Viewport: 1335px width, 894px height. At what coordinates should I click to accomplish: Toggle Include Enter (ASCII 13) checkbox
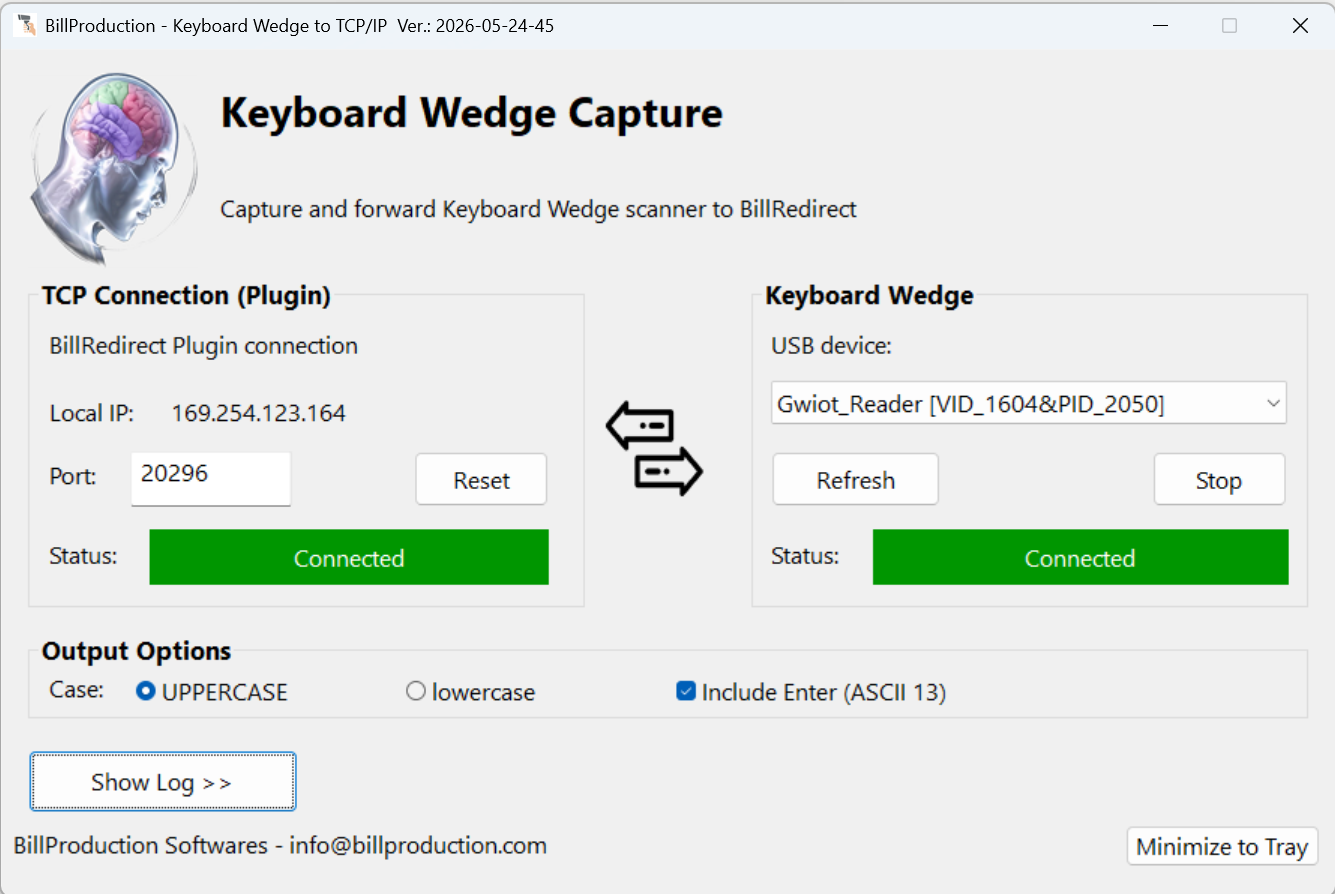click(811, 692)
